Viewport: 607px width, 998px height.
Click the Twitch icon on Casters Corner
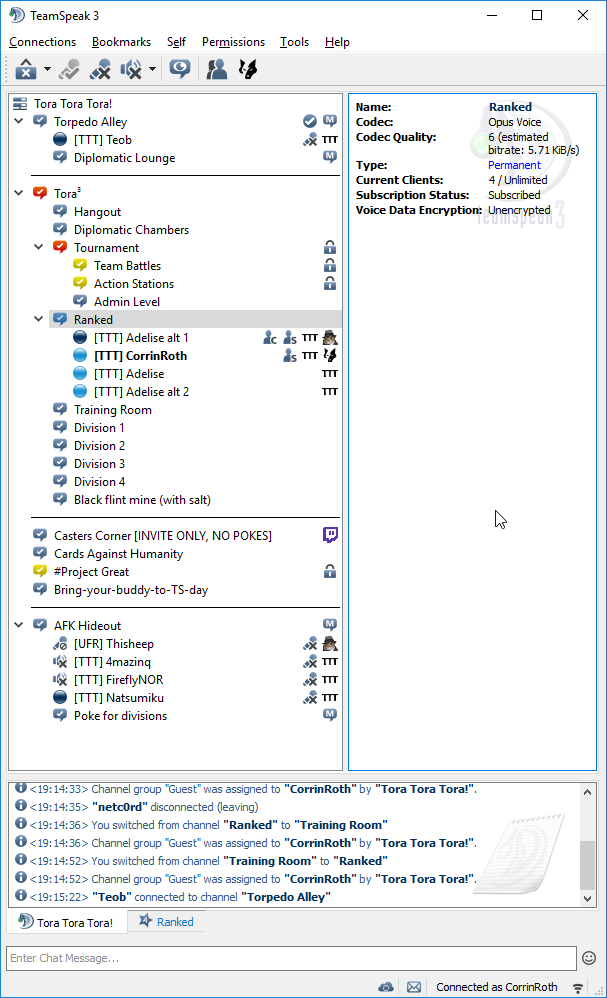[330, 535]
